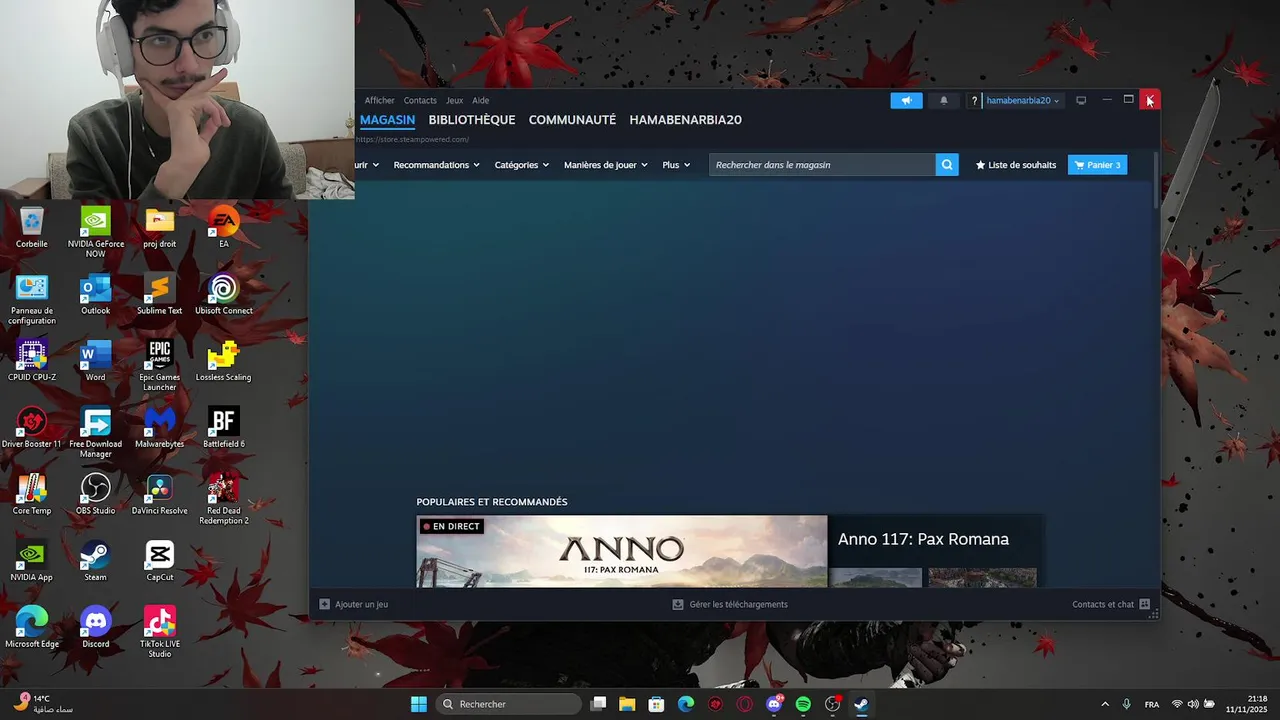Click the Steam store page vertical scrollbar
Screen dimensions: 1280x720
click(1156, 181)
